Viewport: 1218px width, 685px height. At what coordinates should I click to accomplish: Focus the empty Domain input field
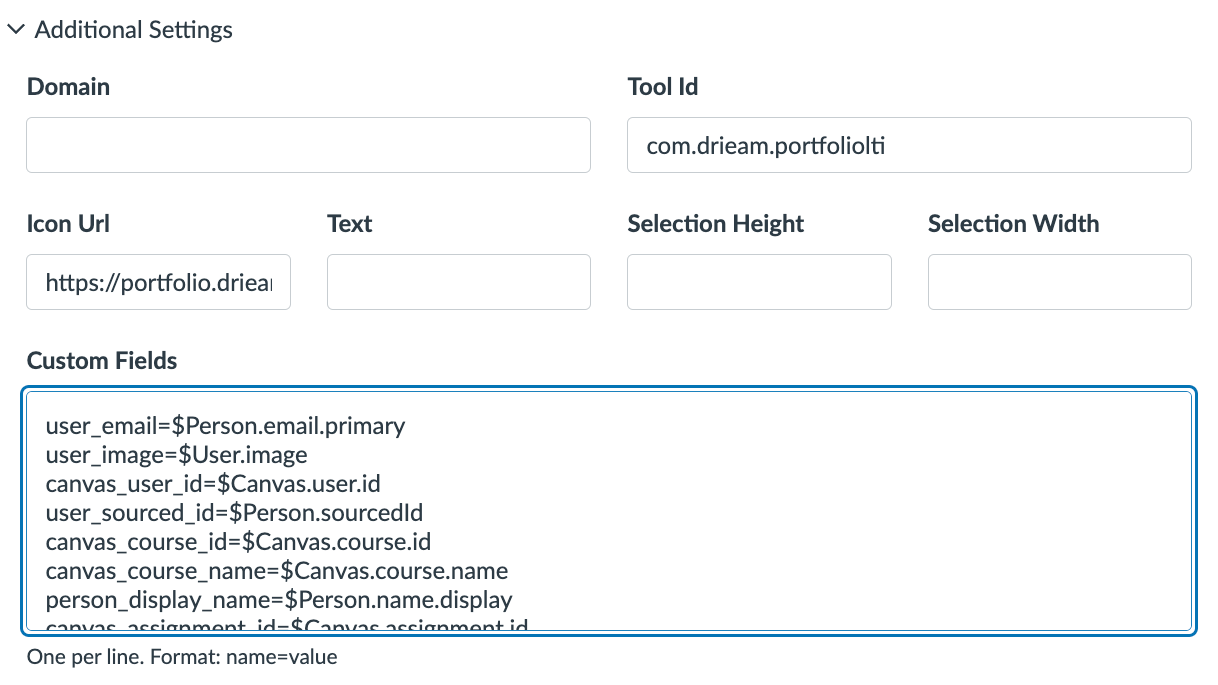click(x=308, y=145)
